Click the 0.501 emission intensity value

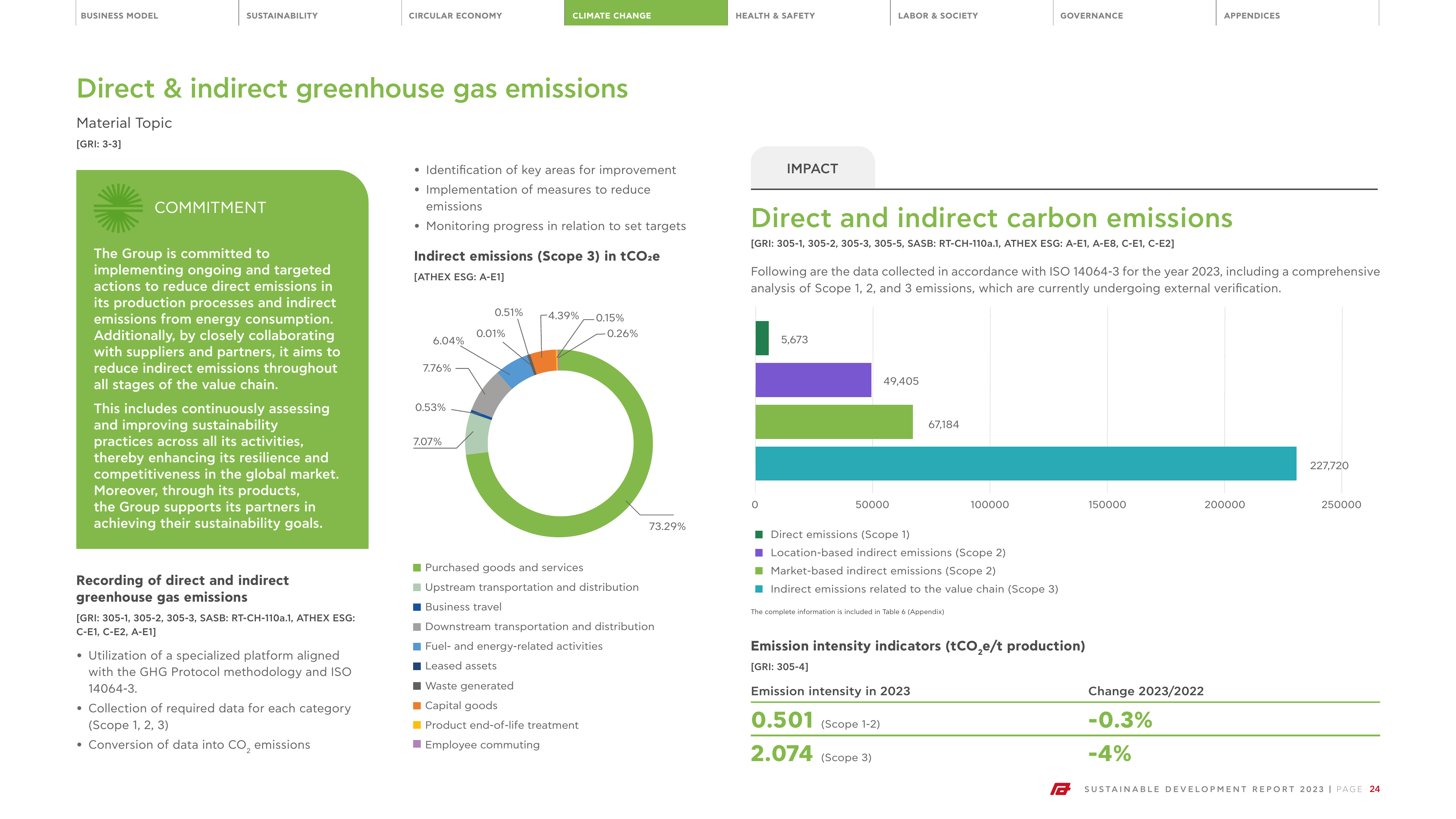point(782,720)
